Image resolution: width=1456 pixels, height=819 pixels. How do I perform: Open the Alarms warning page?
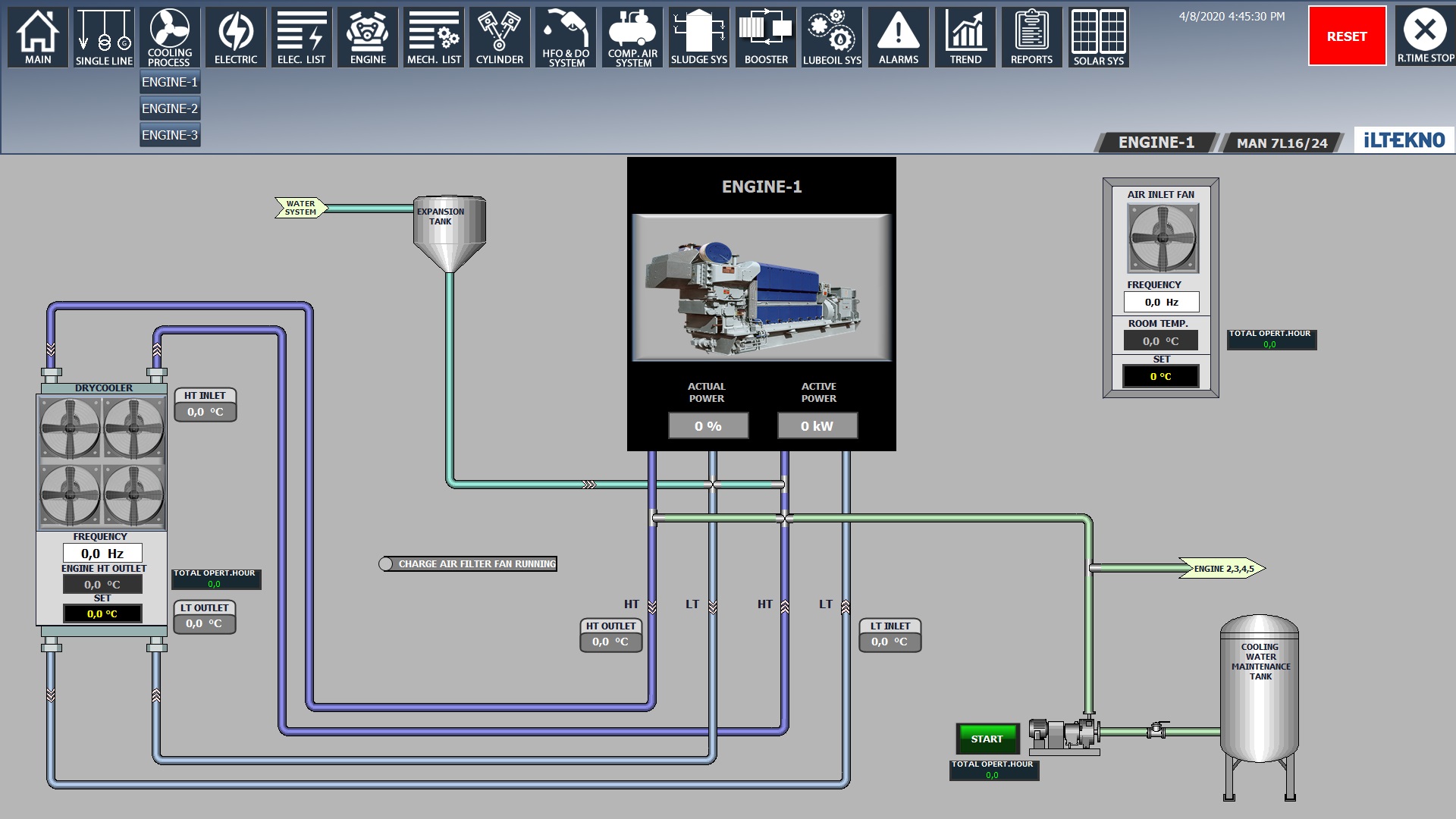(x=898, y=37)
